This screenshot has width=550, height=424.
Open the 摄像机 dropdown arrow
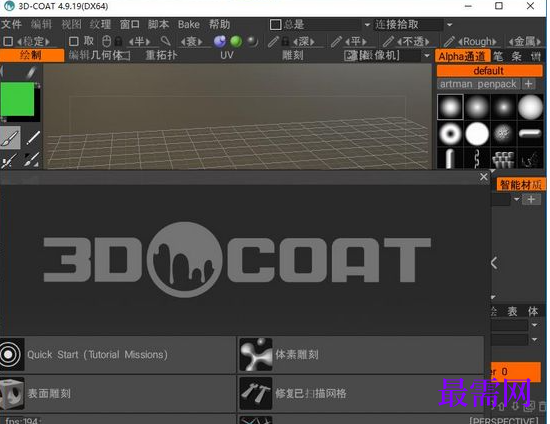(427, 55)
